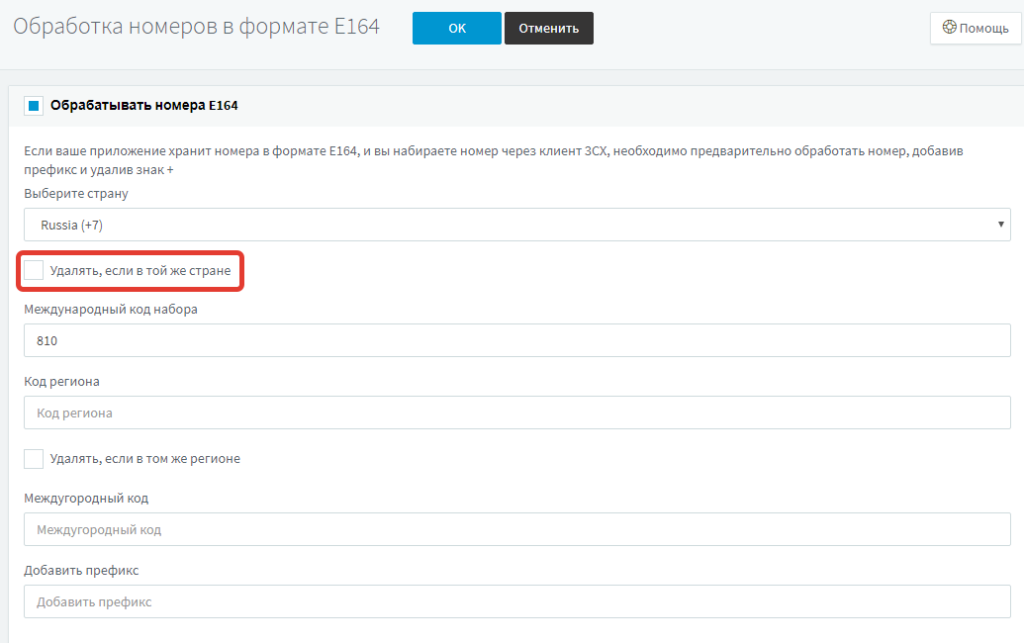Click the Добавить префикс input field
This screenshot has width=1024, height=643.
(x=517, y=601)
